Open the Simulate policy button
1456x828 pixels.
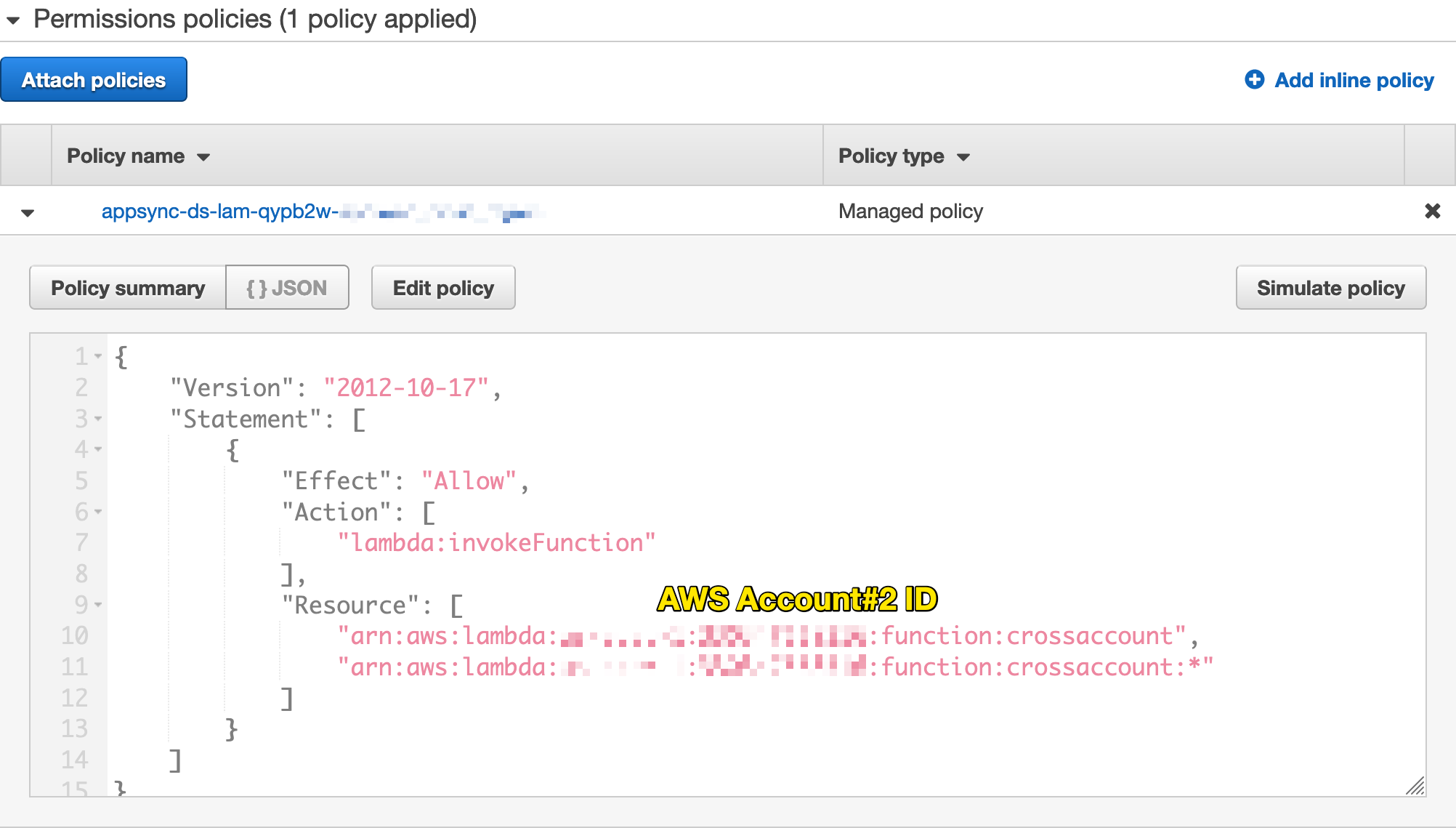(x=1331, y=288)
